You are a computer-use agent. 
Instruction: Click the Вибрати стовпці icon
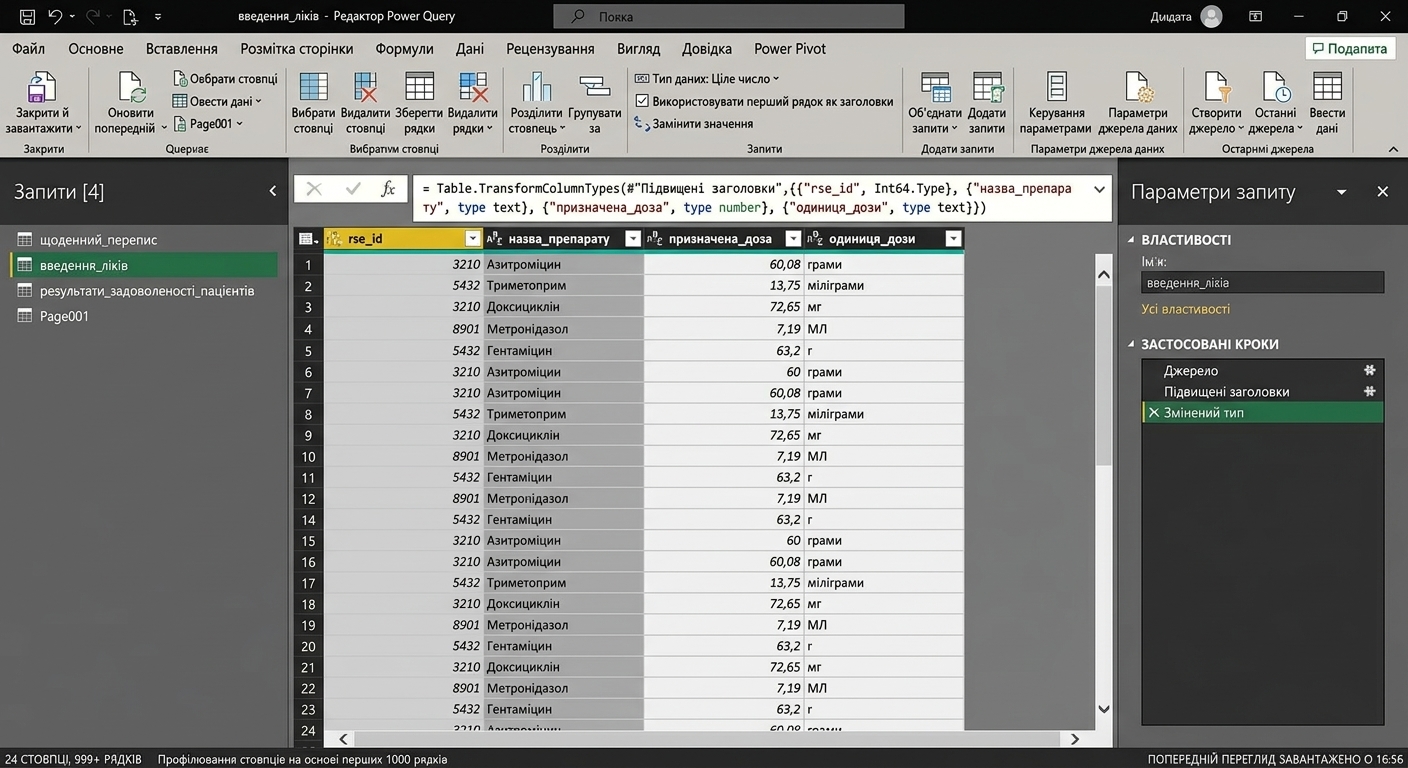click(313, 87)
